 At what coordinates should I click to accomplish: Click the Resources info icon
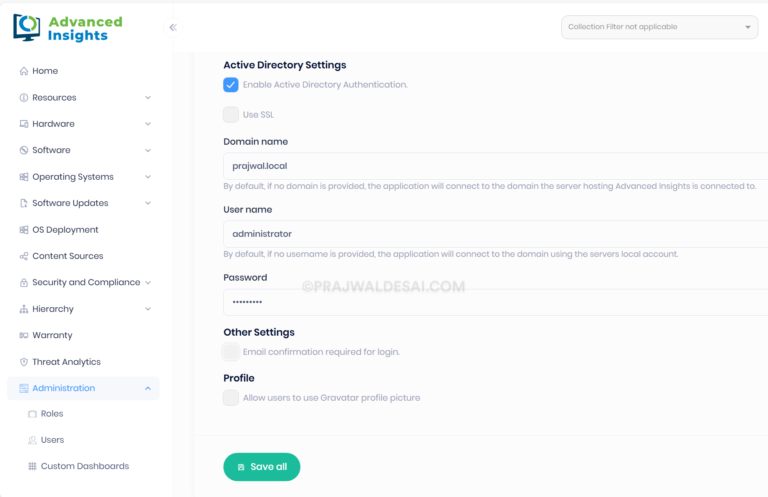pyautogui.click(x=24, y=97)
